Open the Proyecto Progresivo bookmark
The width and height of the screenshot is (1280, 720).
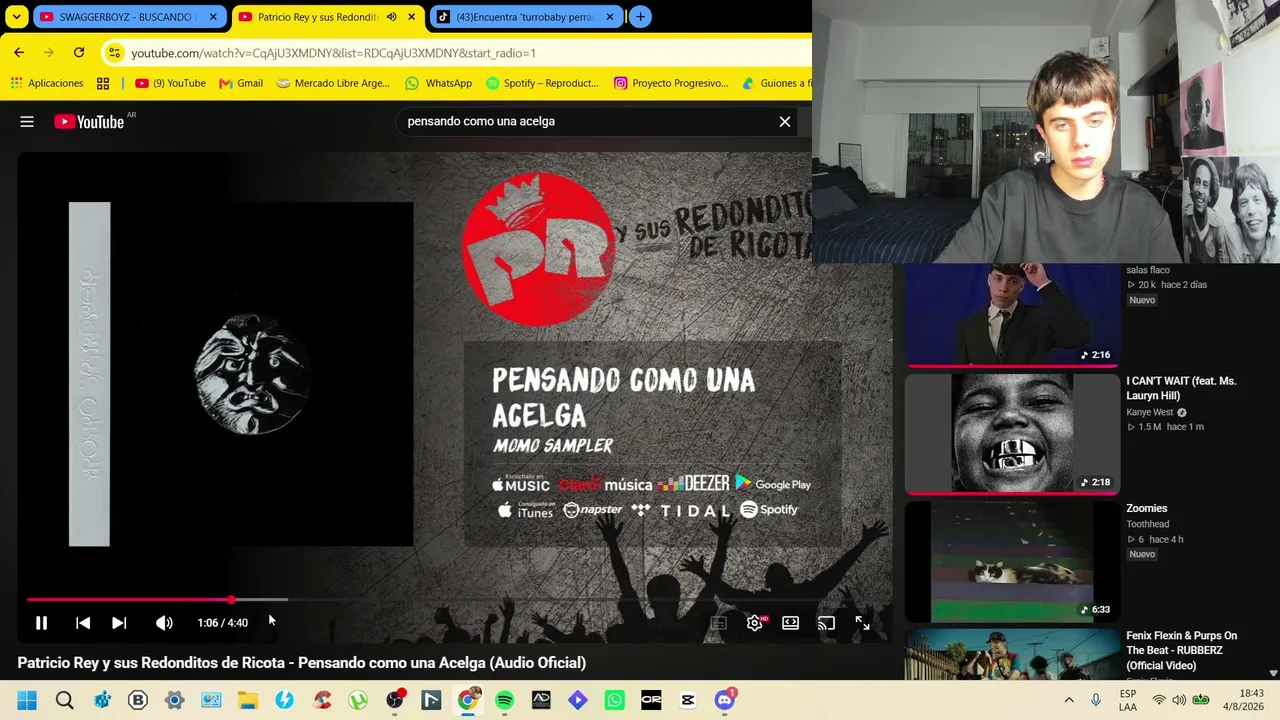671,83
